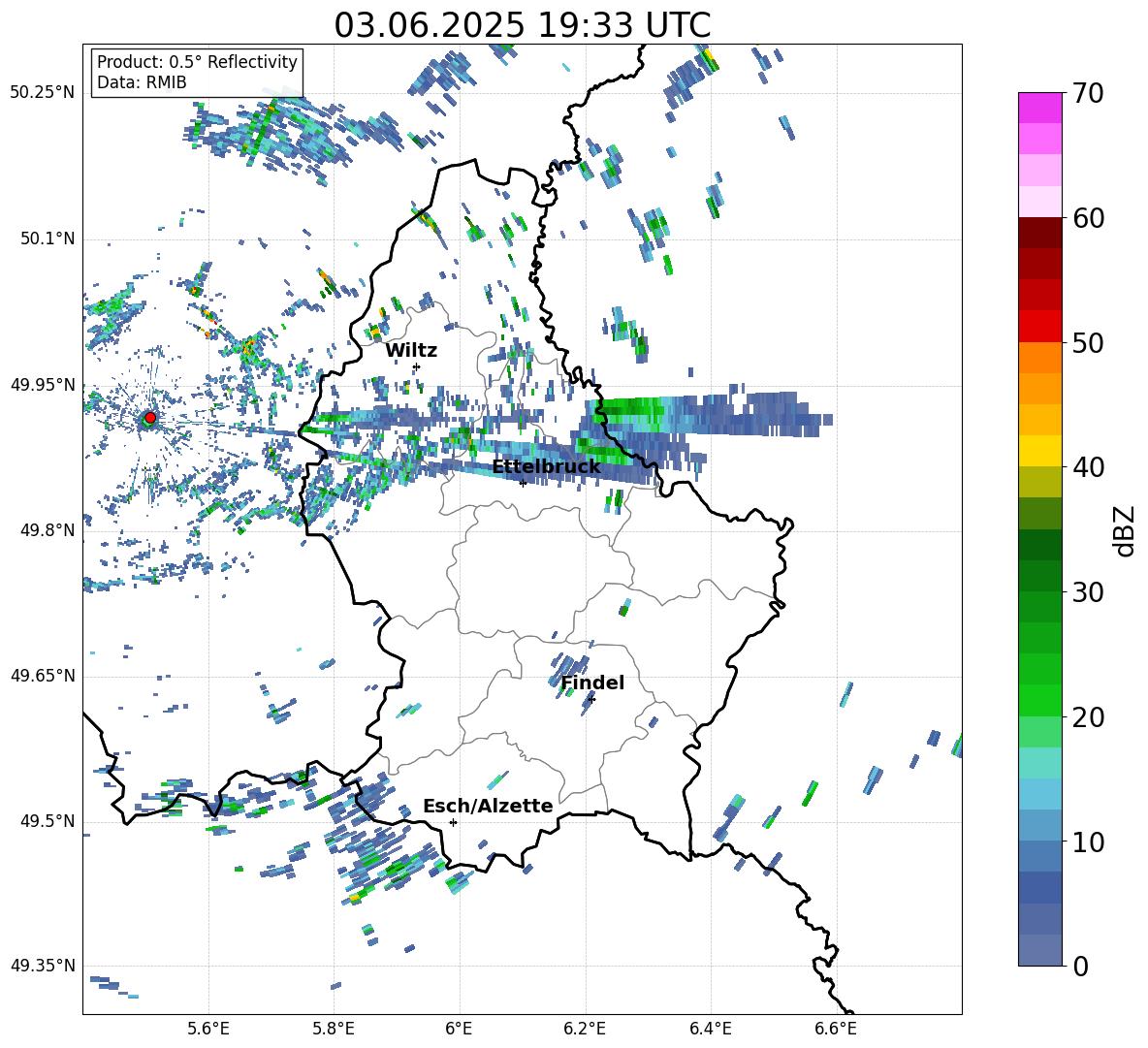Click the 50.25°N latitude label
This screenshot has height=1048, width=1148.
[43, 93]
